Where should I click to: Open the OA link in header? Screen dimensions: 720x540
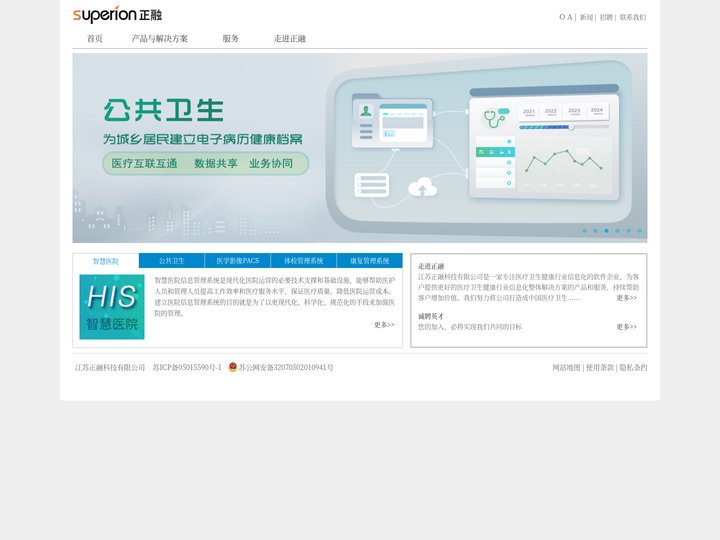point(566,17)
